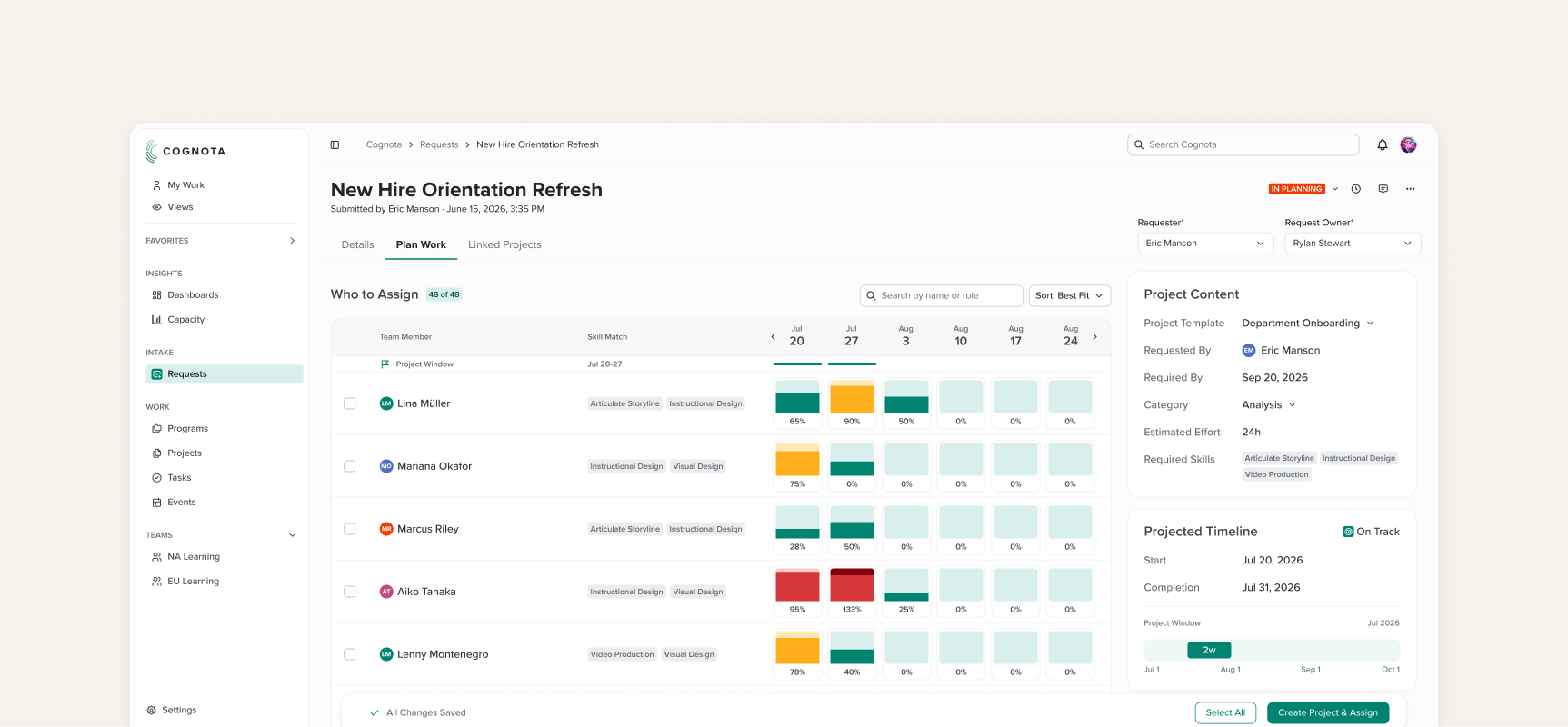Viewport: 1568px width, 727px height.
Task: Select Mariana Okafor's checkbox
Action: point(350,466)
